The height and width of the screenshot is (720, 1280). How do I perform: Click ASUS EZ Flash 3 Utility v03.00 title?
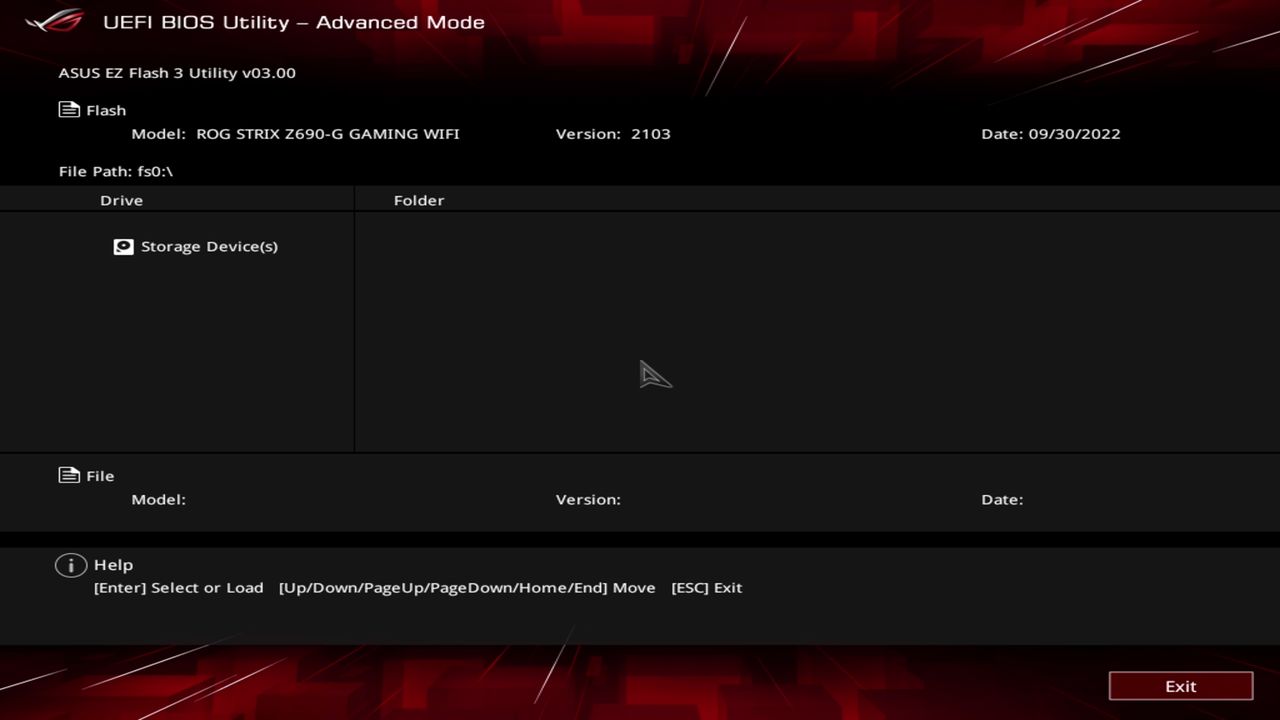click(x=177, y=73)
